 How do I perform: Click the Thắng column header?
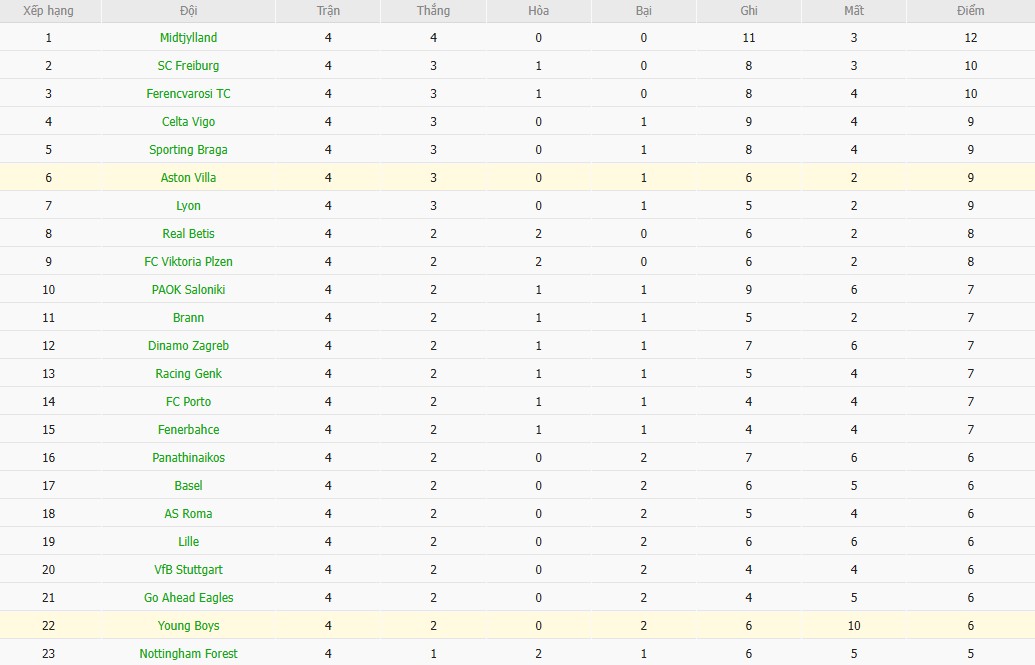click(433, 11)
